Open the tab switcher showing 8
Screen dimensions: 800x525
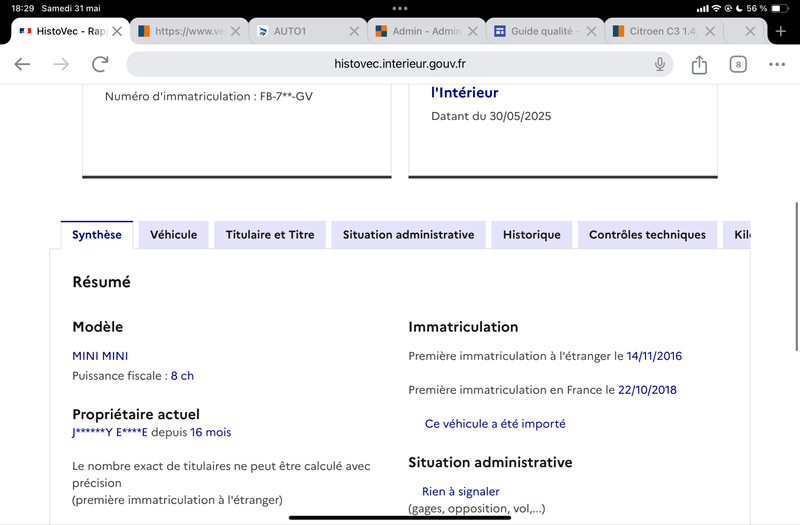738,64
